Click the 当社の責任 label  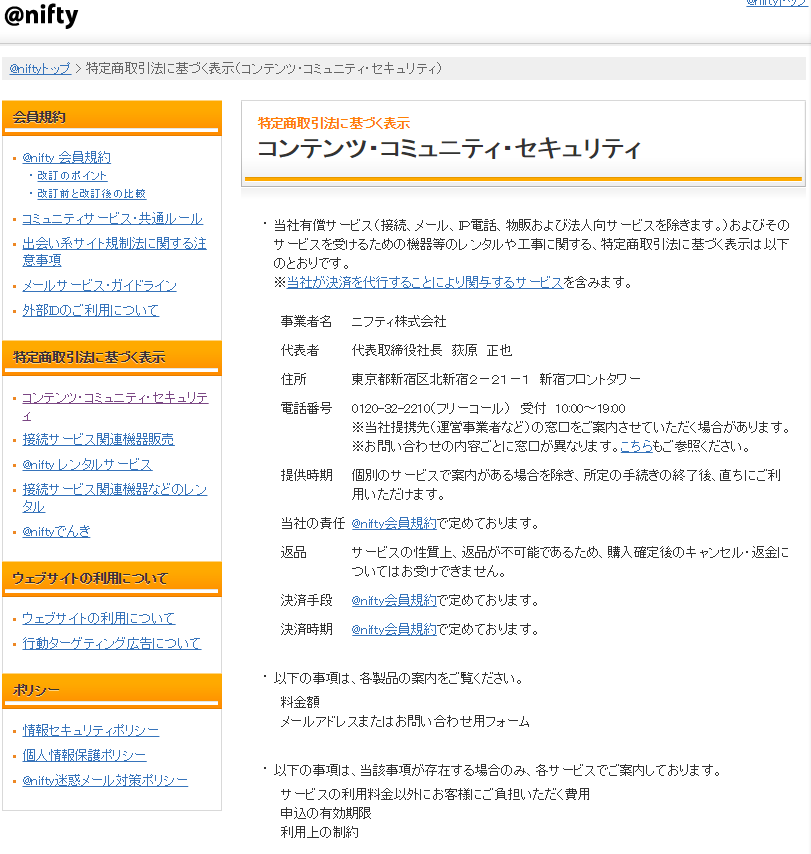click(x=313, y=524)
